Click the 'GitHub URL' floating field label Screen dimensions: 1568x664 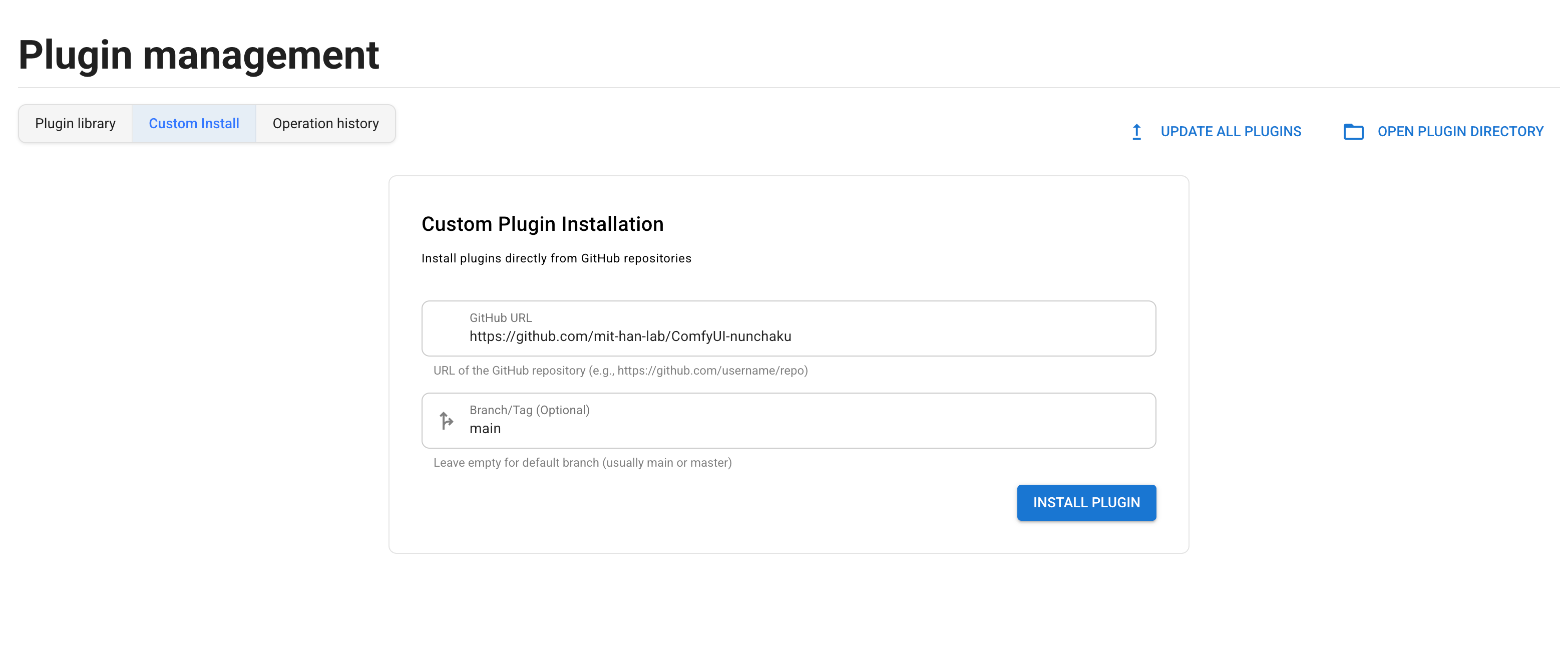(500, 317)
